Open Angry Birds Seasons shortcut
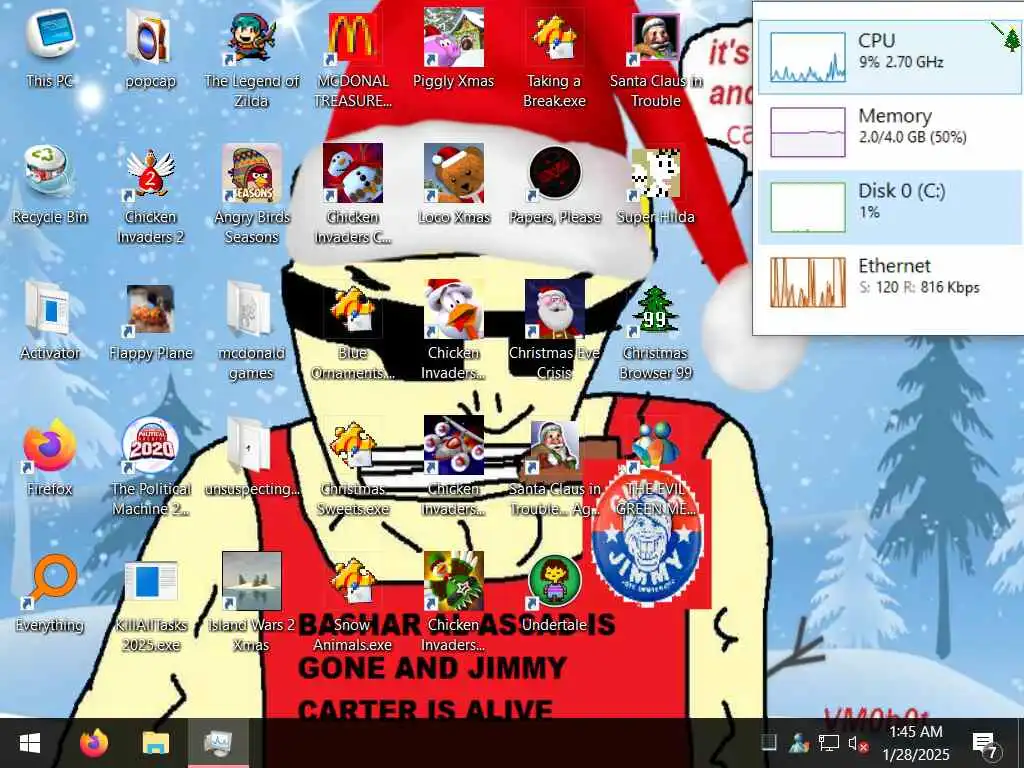 pyautogui.click(x=251, y=195)
